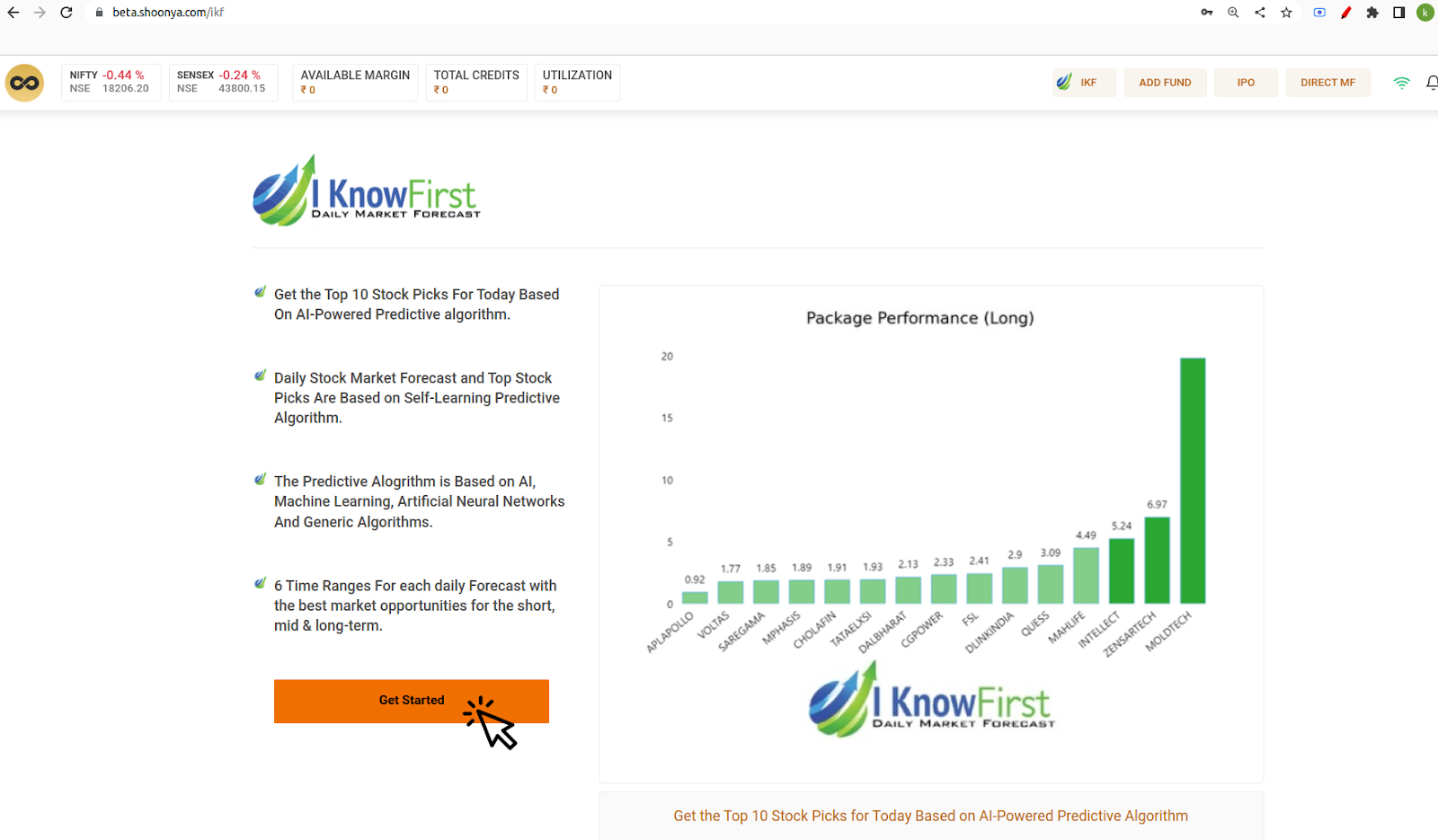Open saved passwords key icon
This screenshot has width=1438, height=840.
[1206, 13]
